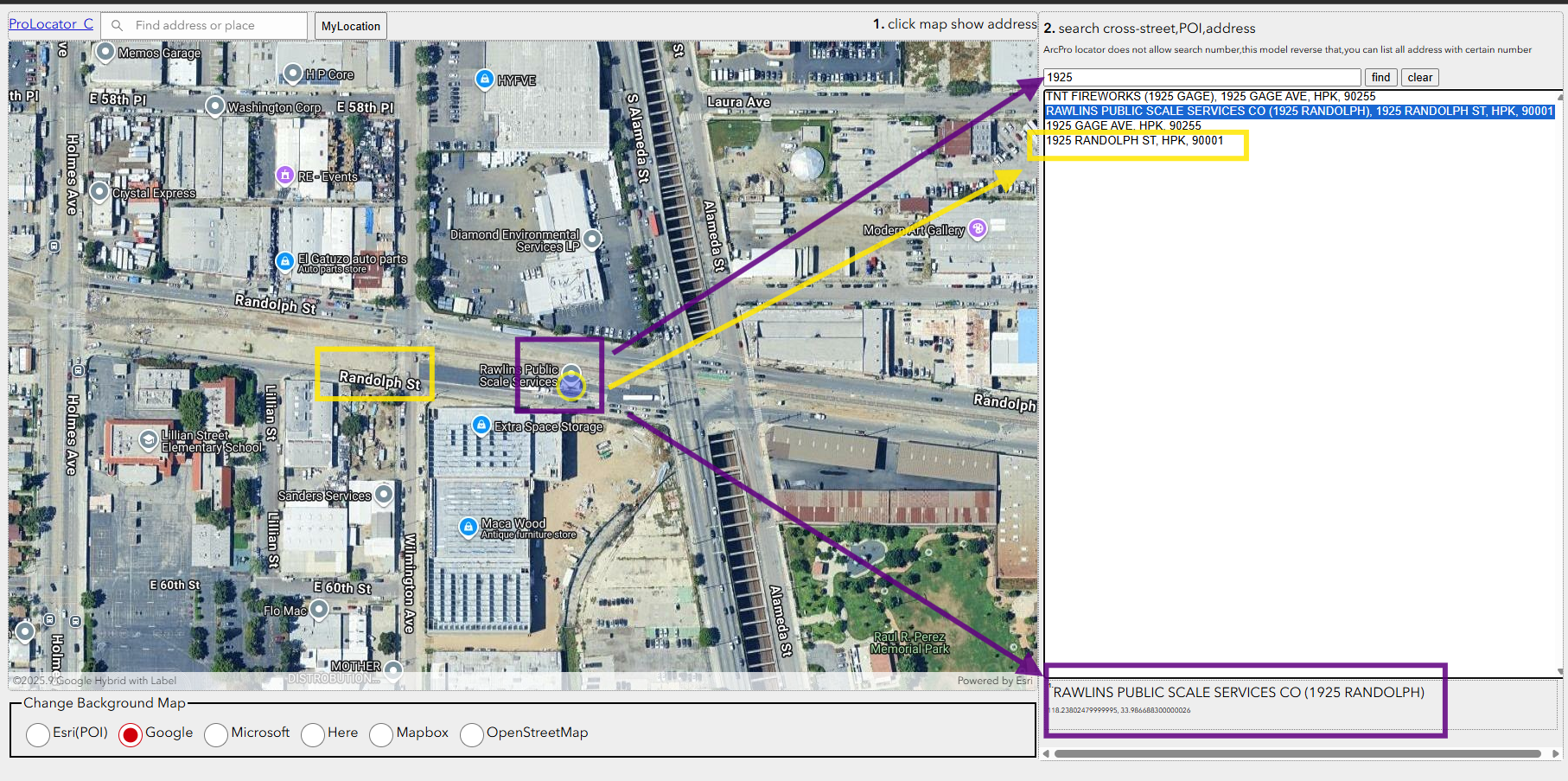Select Lillian Street Elementary School icon
The width and height of the screenshot is (1568, 781).
(x=149, y=440)
